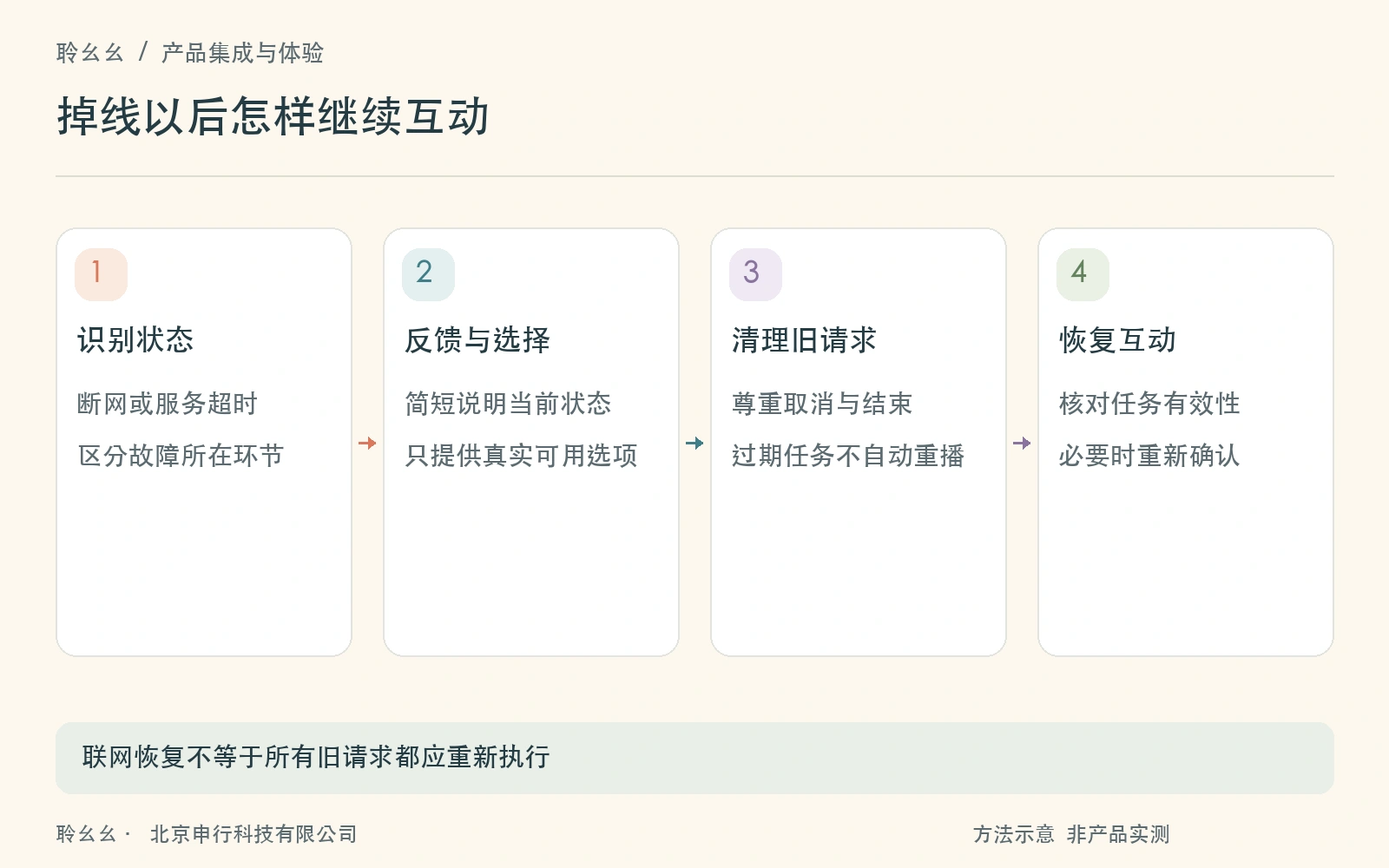The image size is (1389, 868).
Task: Click the title "掉线以后怎样继续互动"
Action: pos(273,116)
